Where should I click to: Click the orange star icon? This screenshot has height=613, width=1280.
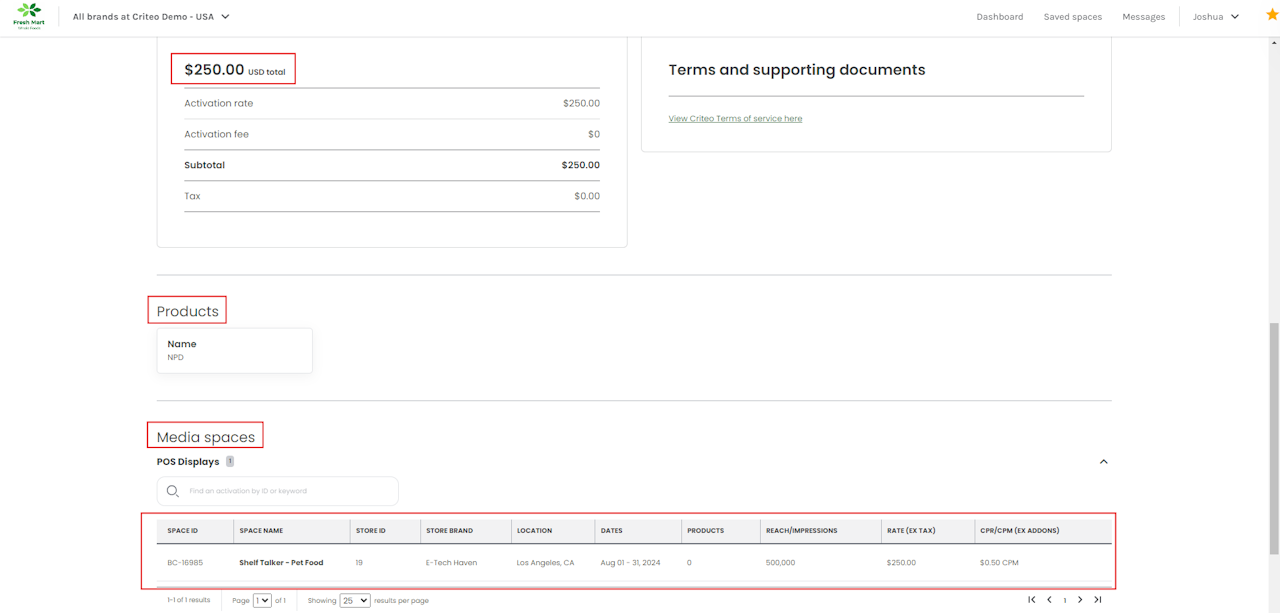coord(1272,15)
